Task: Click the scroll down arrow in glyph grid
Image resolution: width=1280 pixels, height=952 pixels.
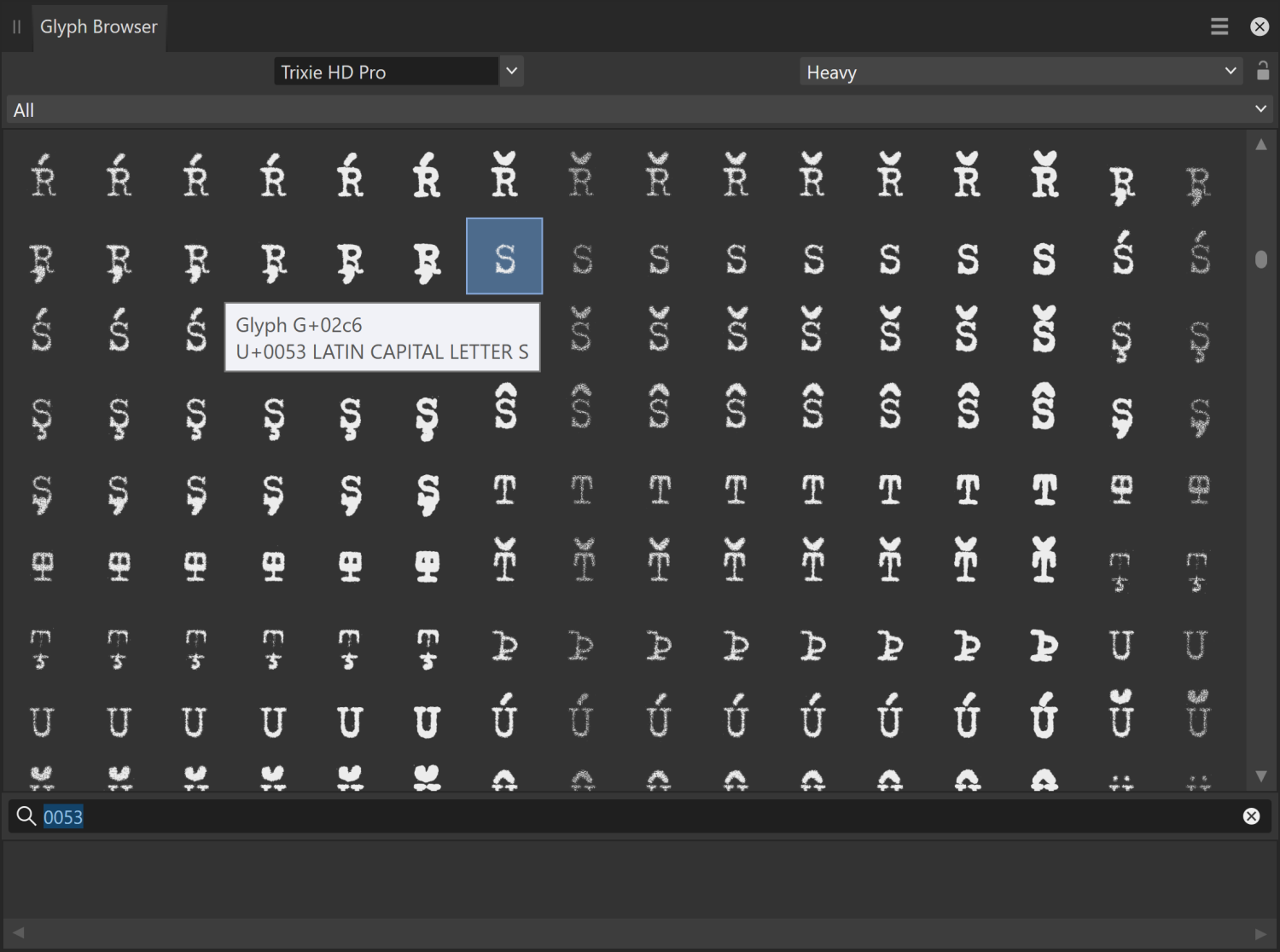Action: pos(1260,775)
